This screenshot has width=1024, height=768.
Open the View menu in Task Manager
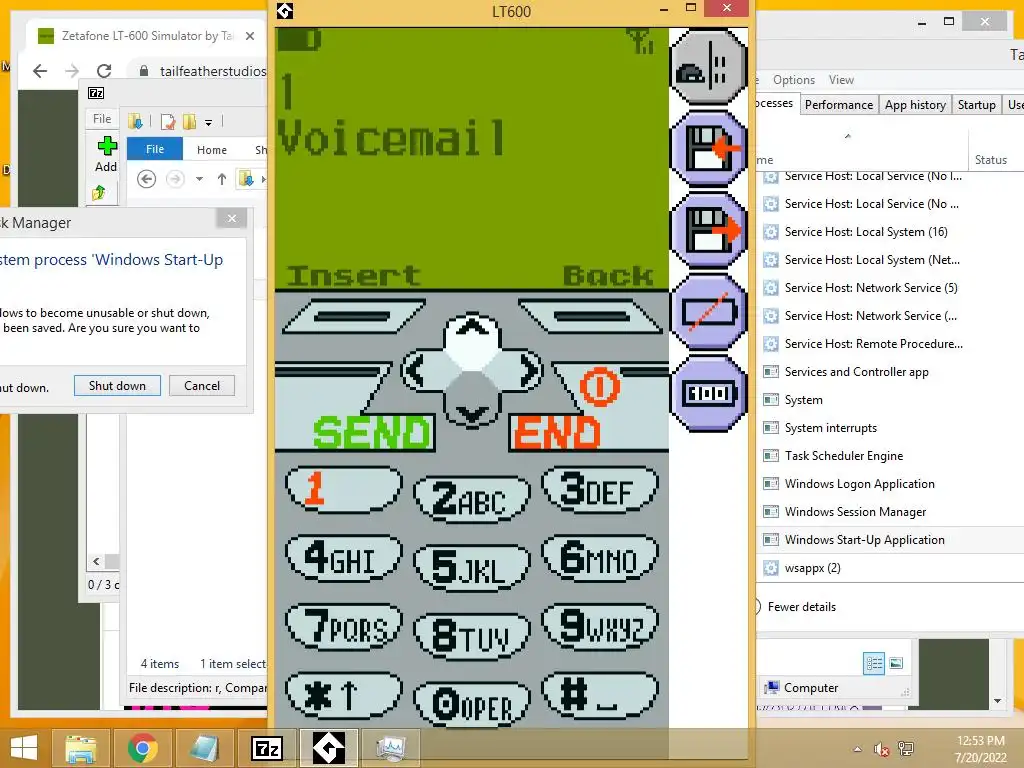tap(841, 80)
